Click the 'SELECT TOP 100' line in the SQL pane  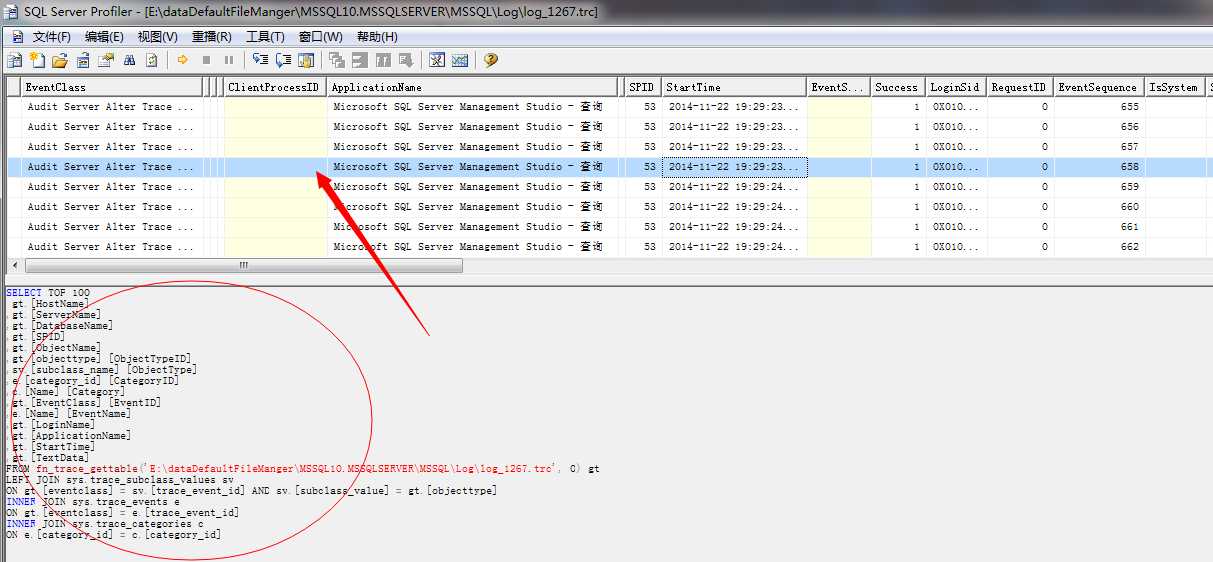pos(47,293)
